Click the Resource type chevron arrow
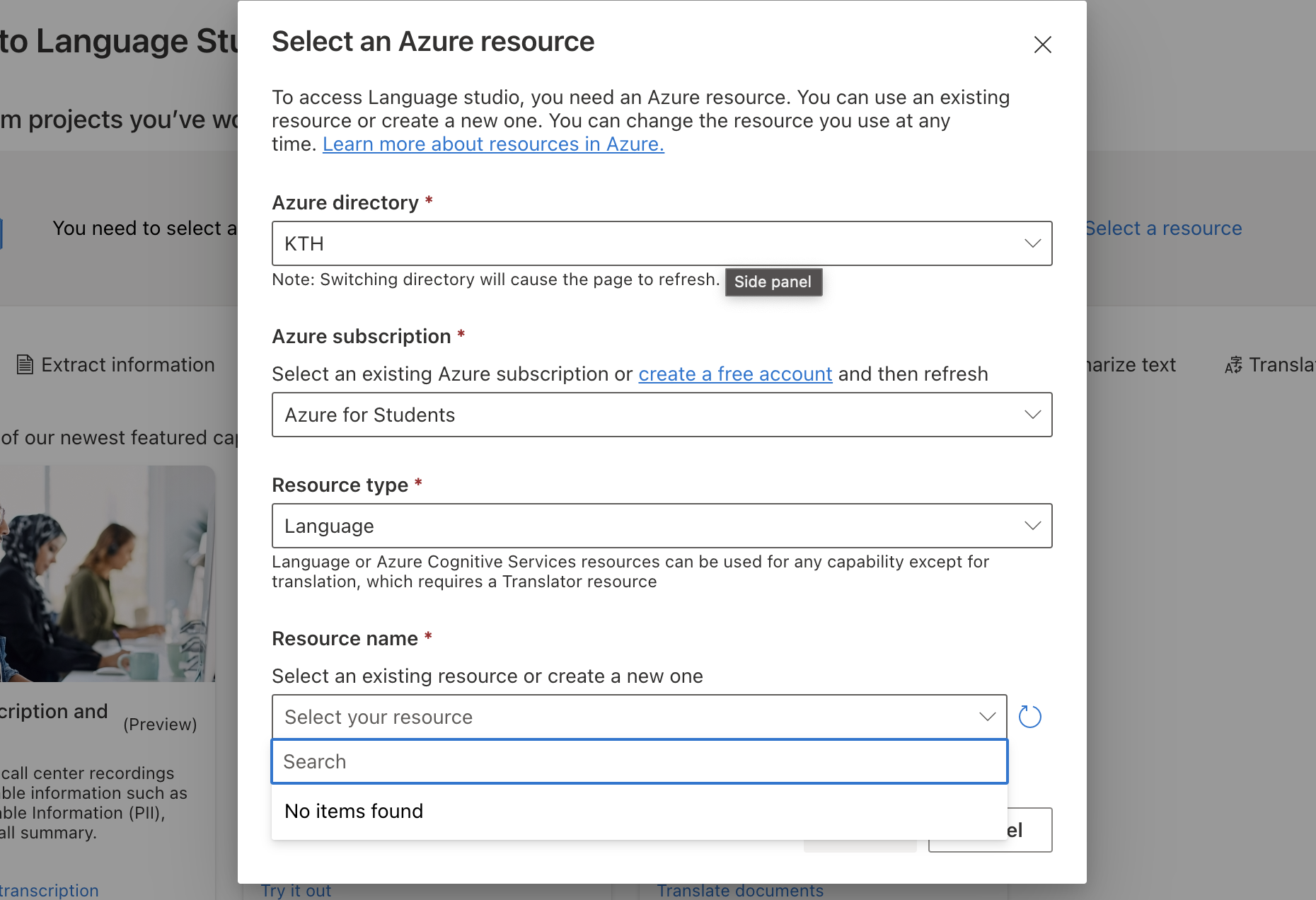Image resolution: width=1316 pixels, height=900 pixels. [x=1032, y=526]
